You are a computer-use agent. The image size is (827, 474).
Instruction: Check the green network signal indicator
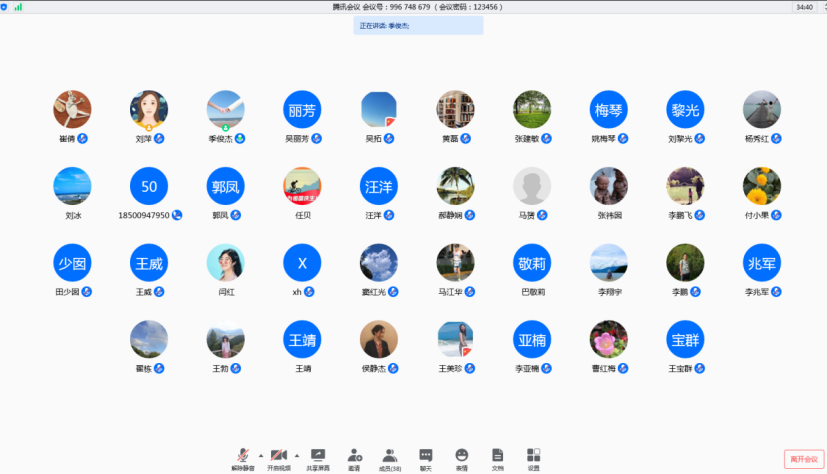[x=18, y=7]
